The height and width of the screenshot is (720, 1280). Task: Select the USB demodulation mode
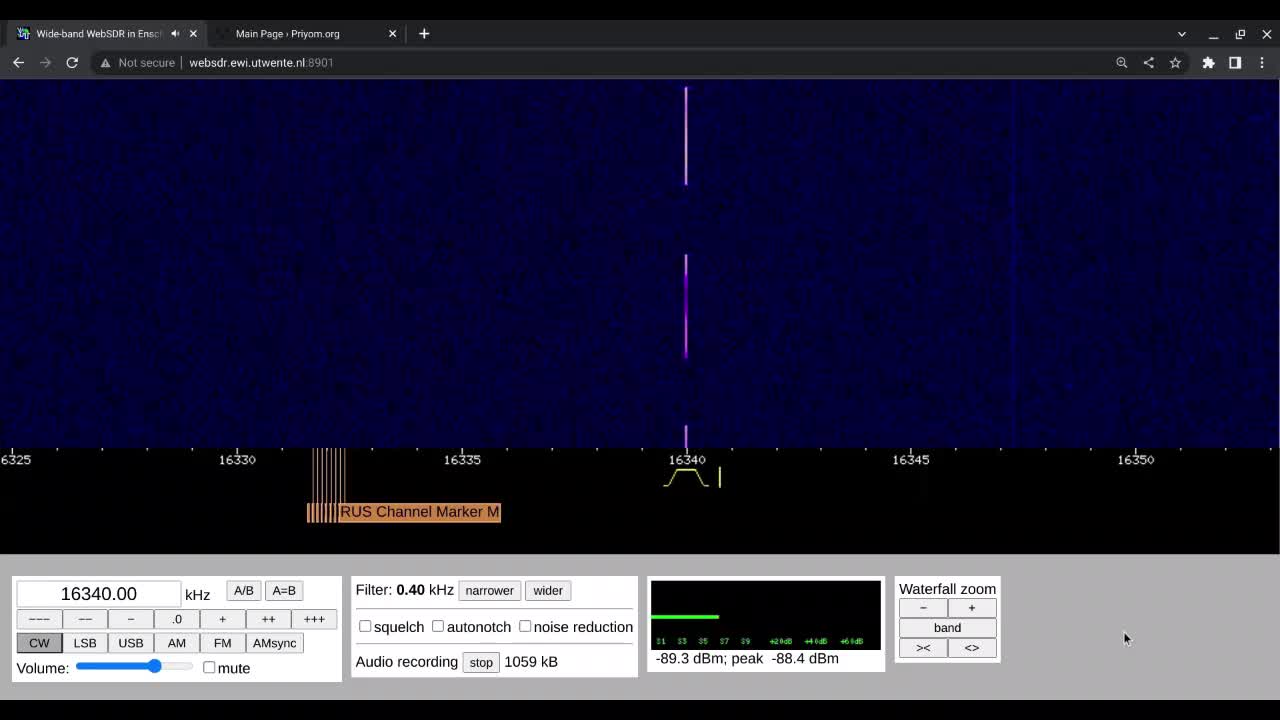coord(131,643)
